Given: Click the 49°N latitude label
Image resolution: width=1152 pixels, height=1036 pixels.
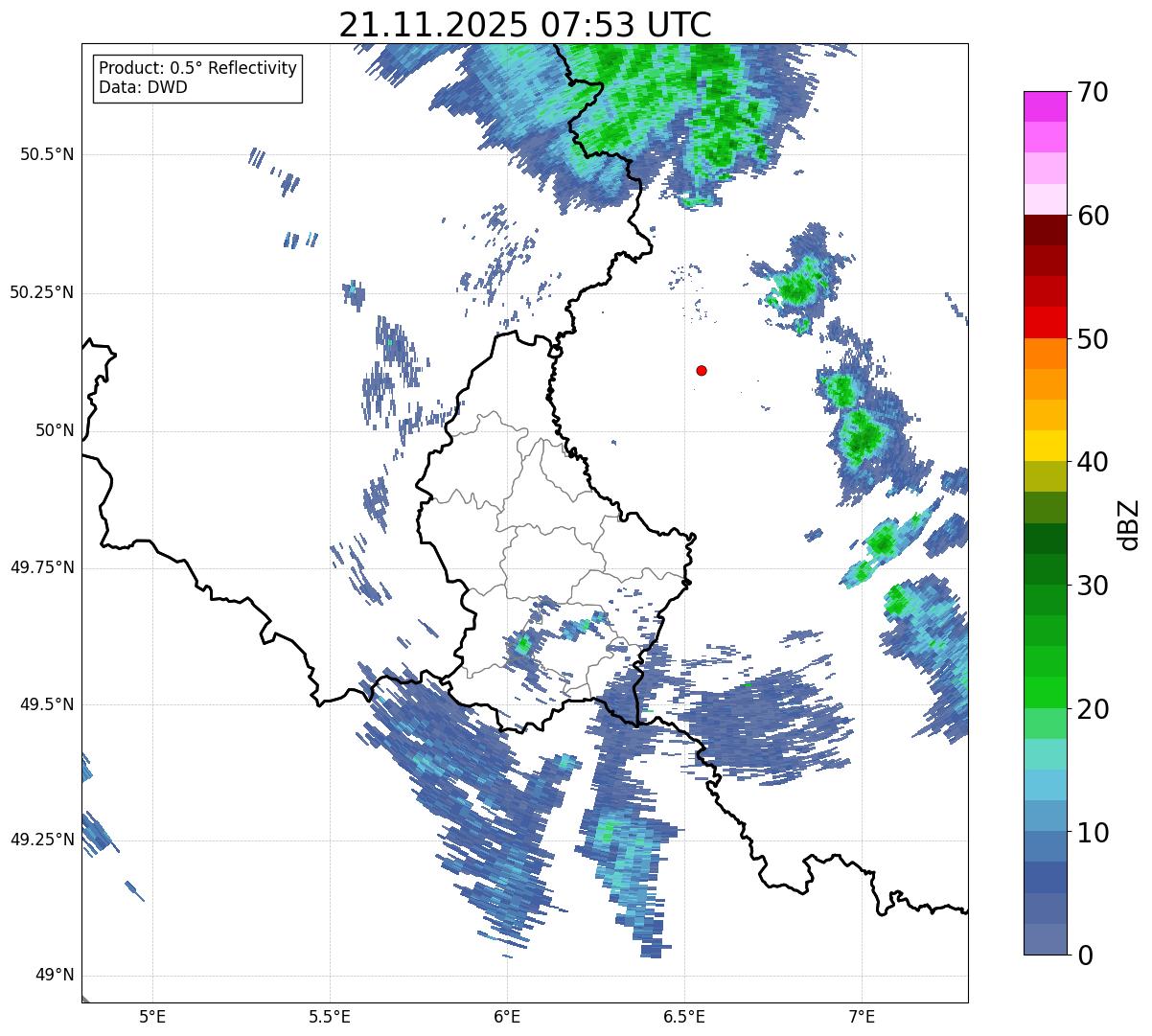Looking at the screenshot, I should [x=55, y=976].
